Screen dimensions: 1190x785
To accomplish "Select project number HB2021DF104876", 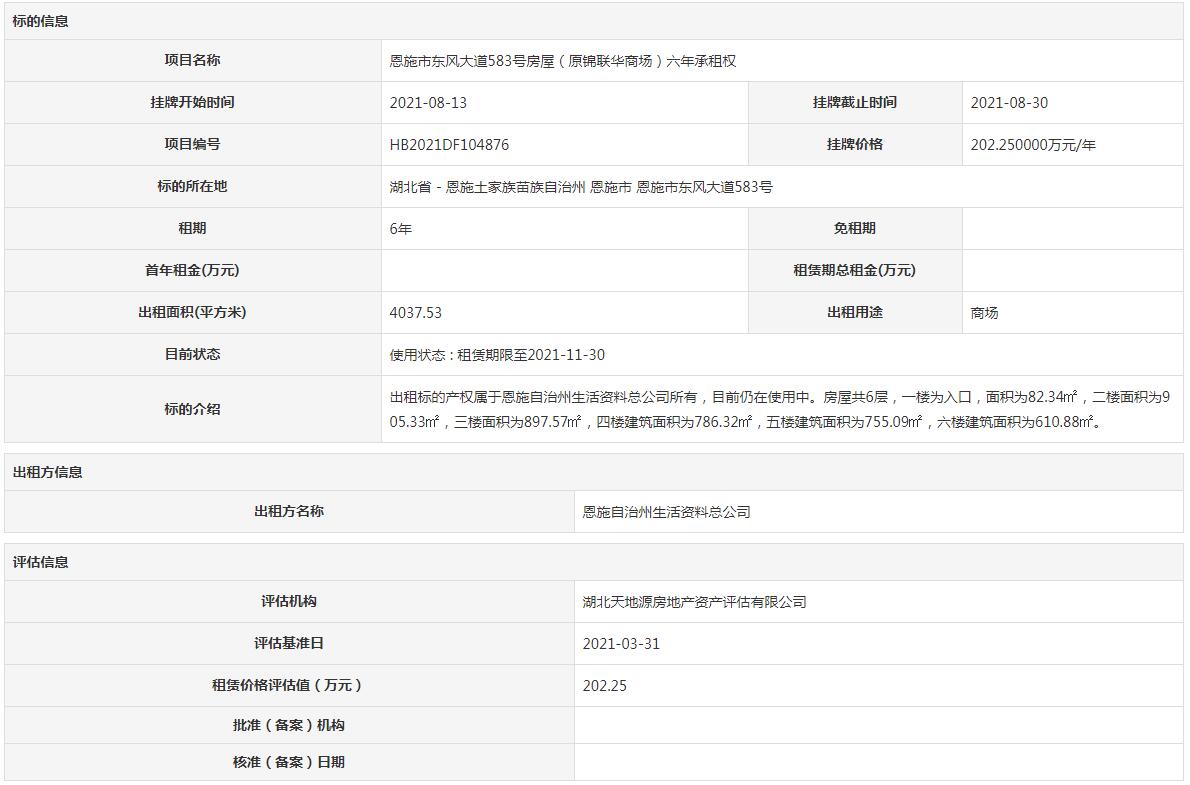I will 449,145.
